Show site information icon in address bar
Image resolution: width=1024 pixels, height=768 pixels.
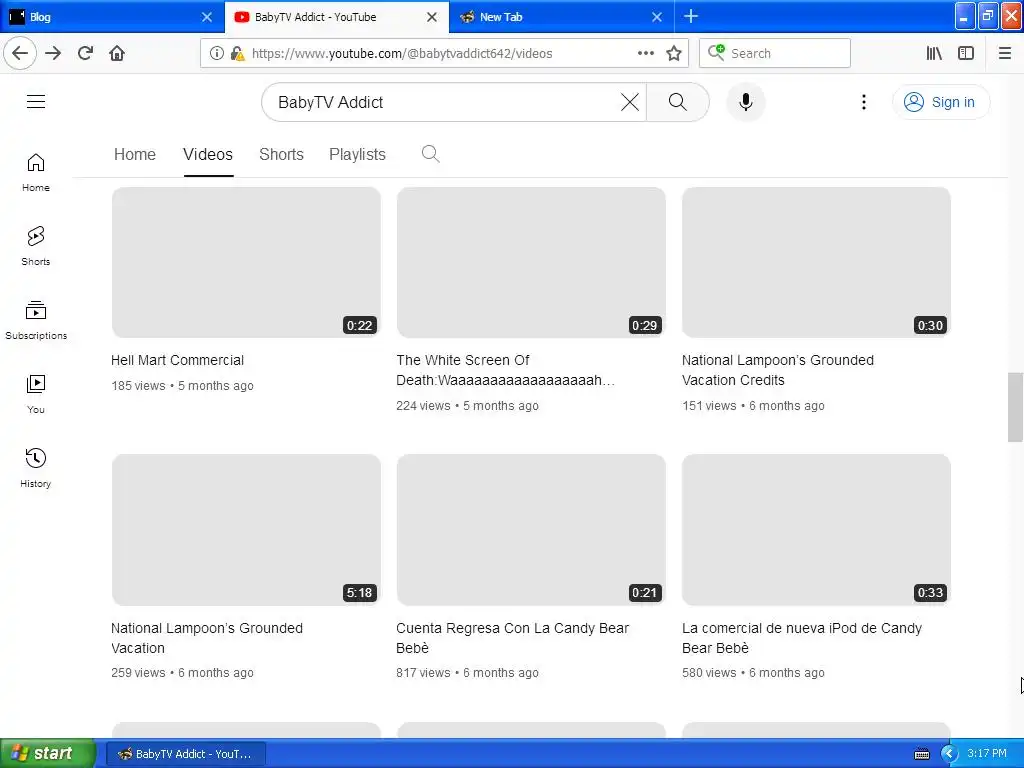tap(216, 54)
